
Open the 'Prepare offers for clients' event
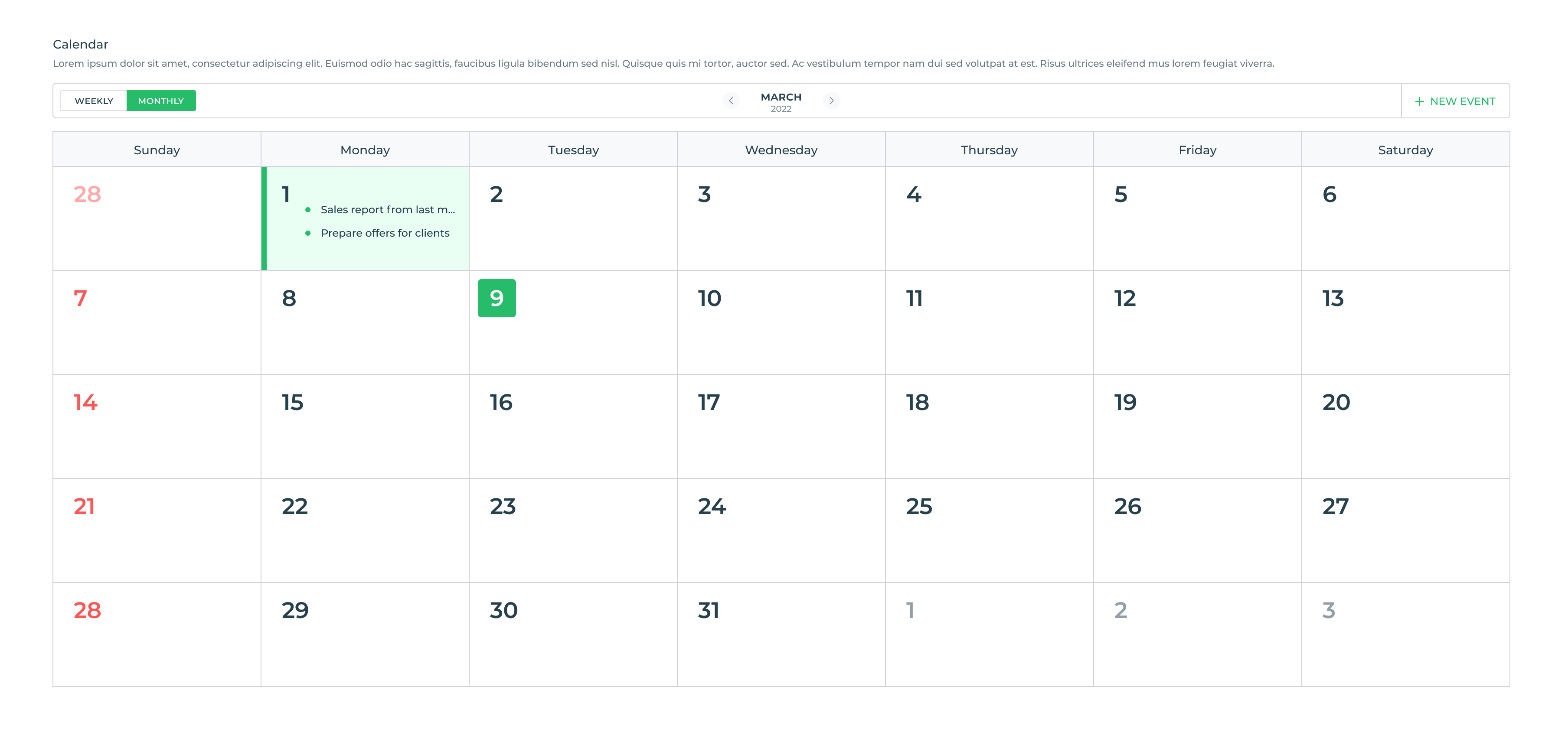pos(385,234)
